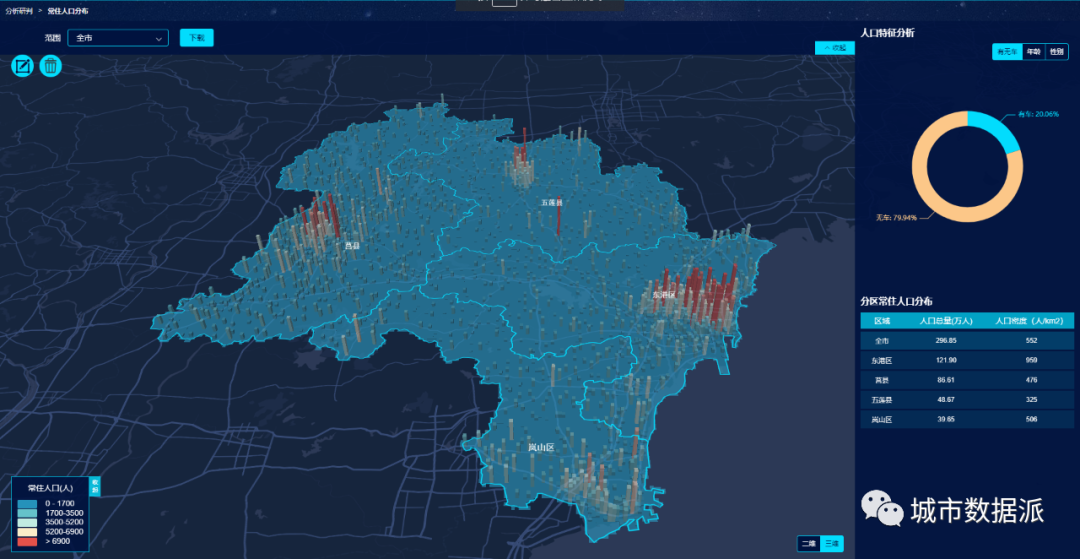Switch map to 三维 mode

832,544
